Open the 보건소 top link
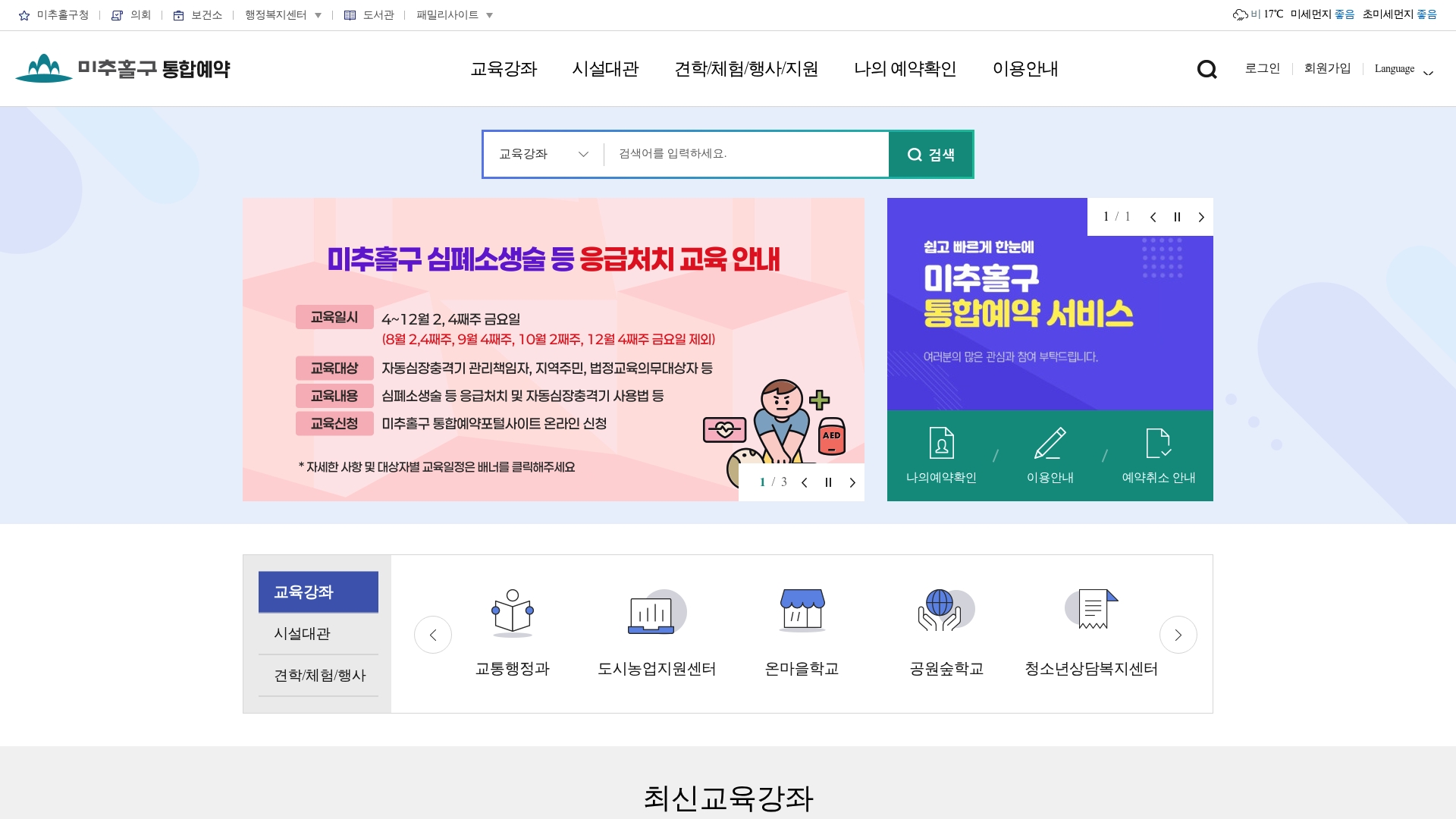The image size is (1456, 819). tap(197, 15)
